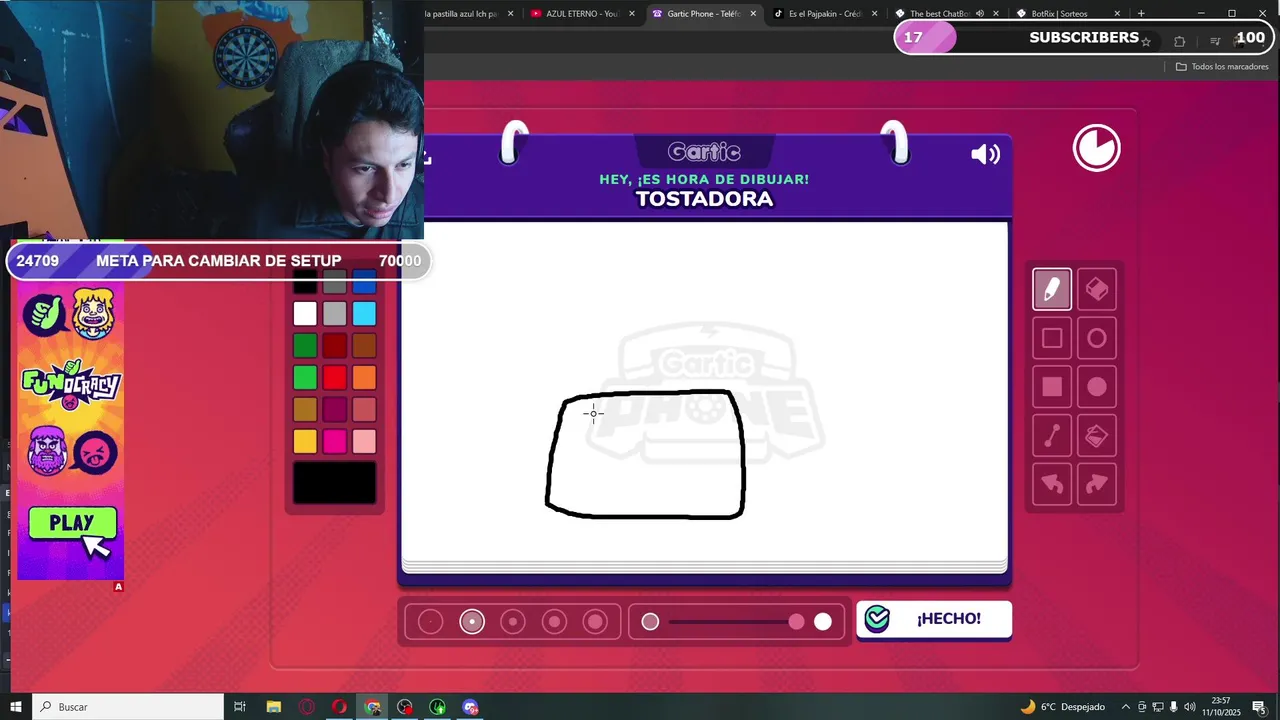Click the green PLAY ad button
This screenshot has width=1280, height=720.
point(72,523)
